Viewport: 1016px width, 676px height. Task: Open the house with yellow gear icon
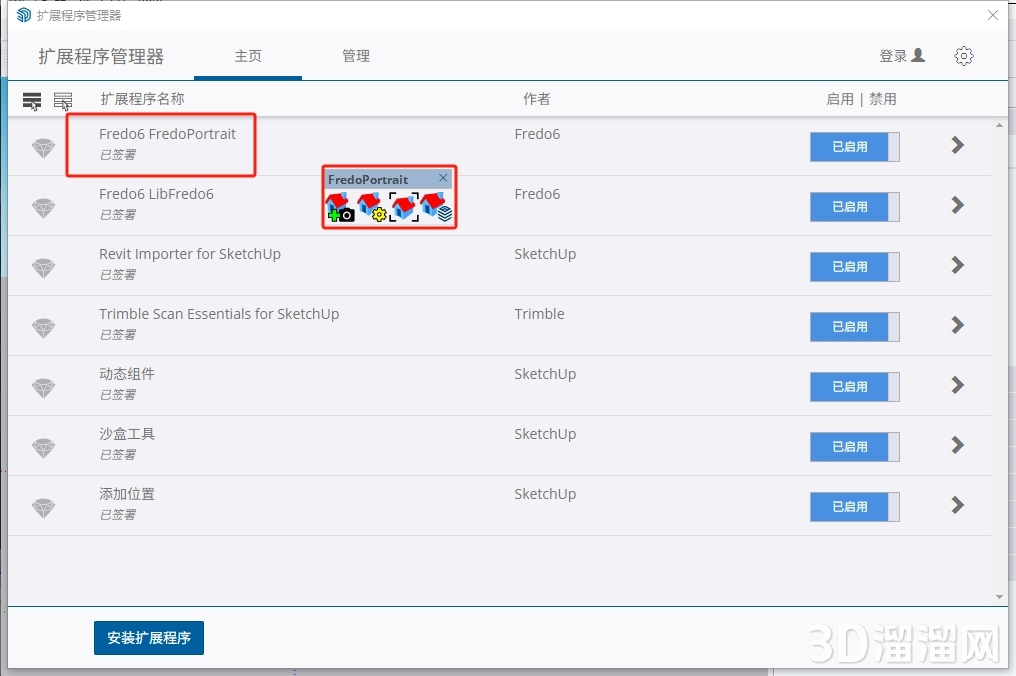(372, 207)
